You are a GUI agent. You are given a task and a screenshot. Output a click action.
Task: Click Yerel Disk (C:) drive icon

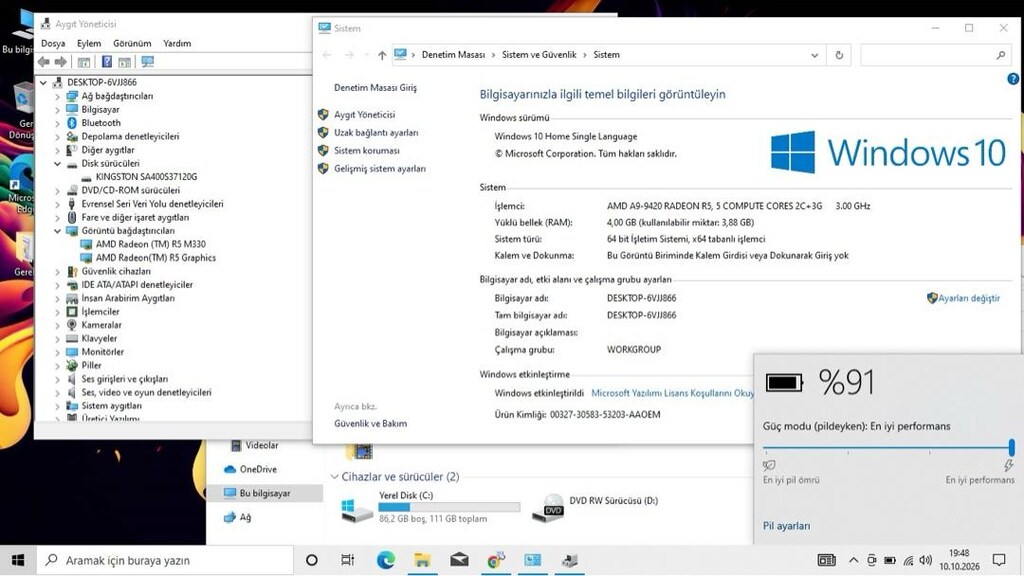(357, 509)
